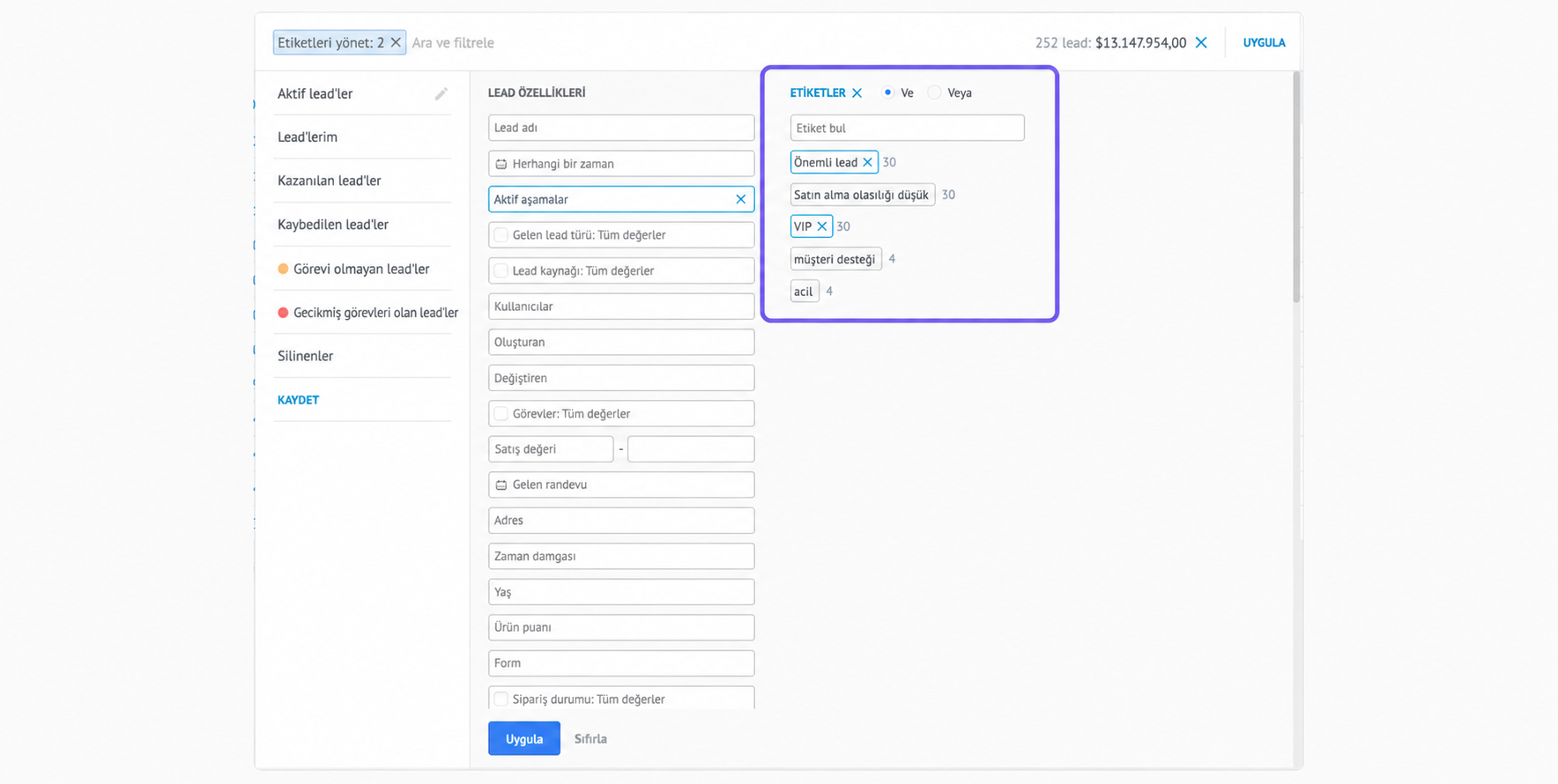The width and height of the screenshot is (1558, 784).
Task: Tick the Sipariş durumu checkbox
Action: pos(501,699)
